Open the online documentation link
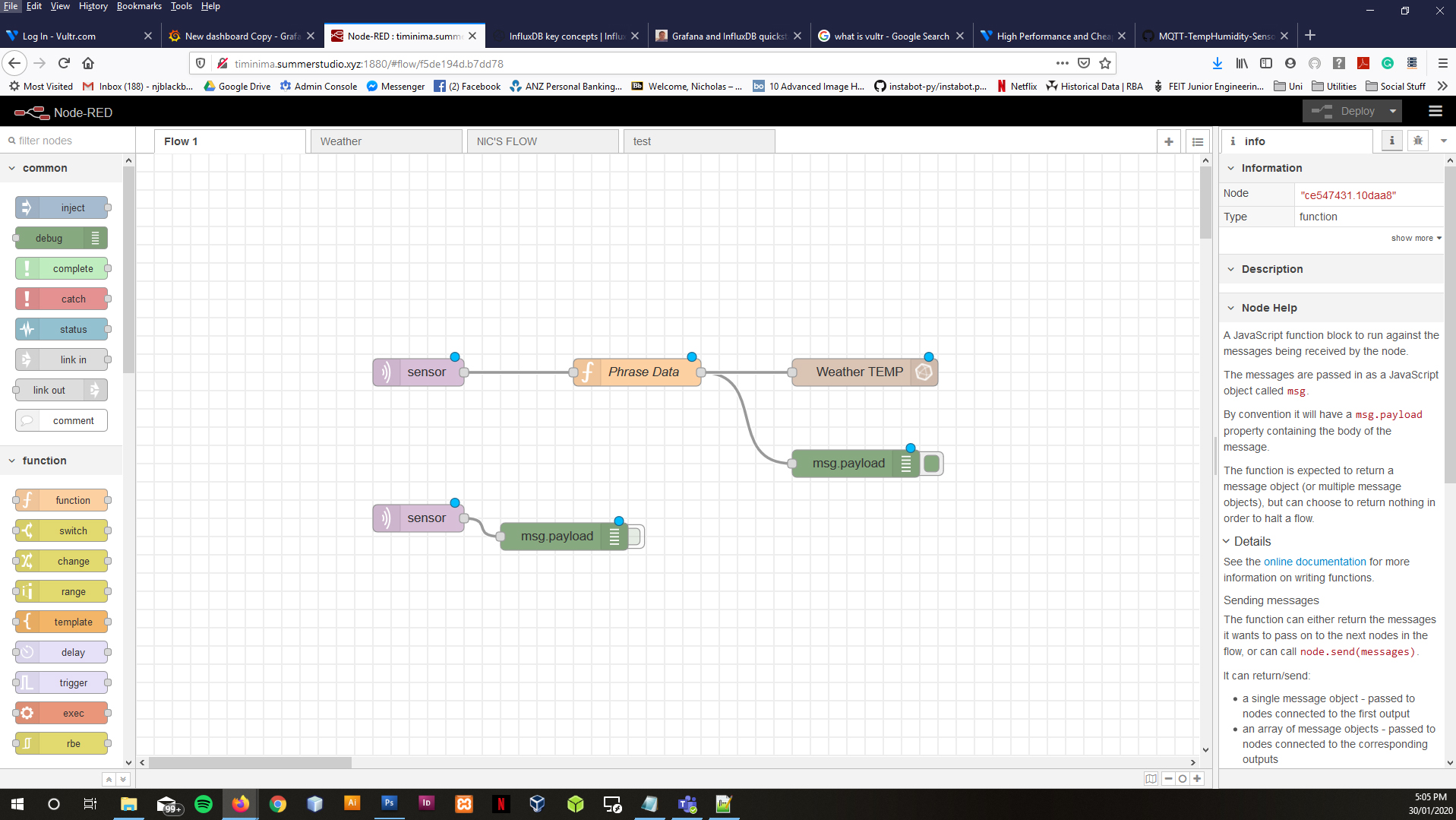Viewport: 1456px width, 820px height. [1314, 562]
